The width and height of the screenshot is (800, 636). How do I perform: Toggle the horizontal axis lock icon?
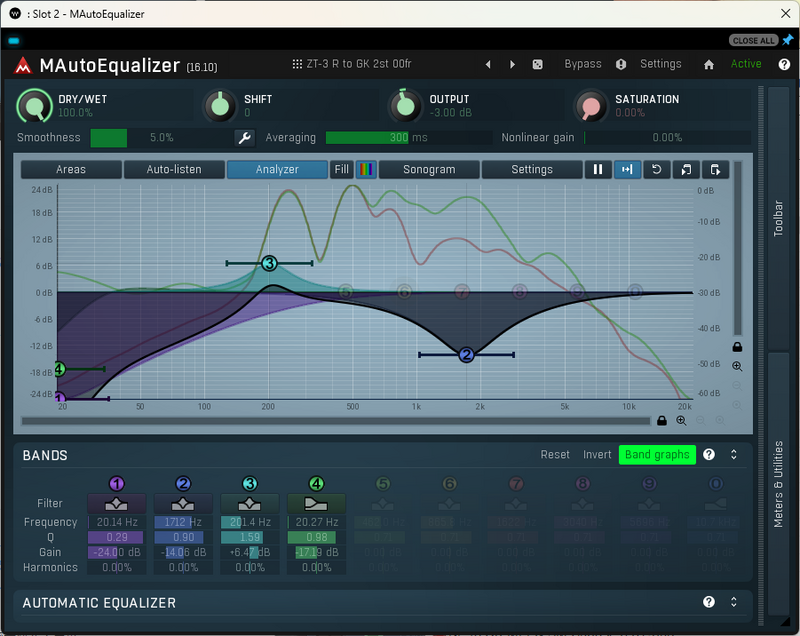coord(662,421)
